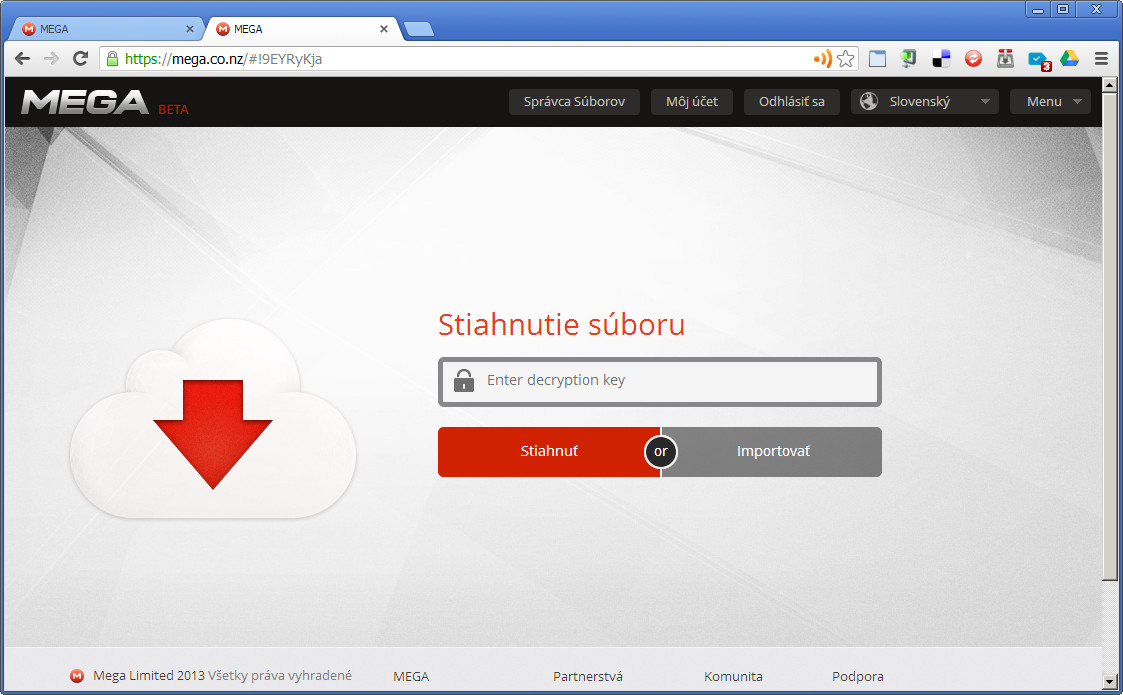Close the first MEGA tab
Screen dimensions: 1123x695
pyautogui.click(x=190, y=29)
